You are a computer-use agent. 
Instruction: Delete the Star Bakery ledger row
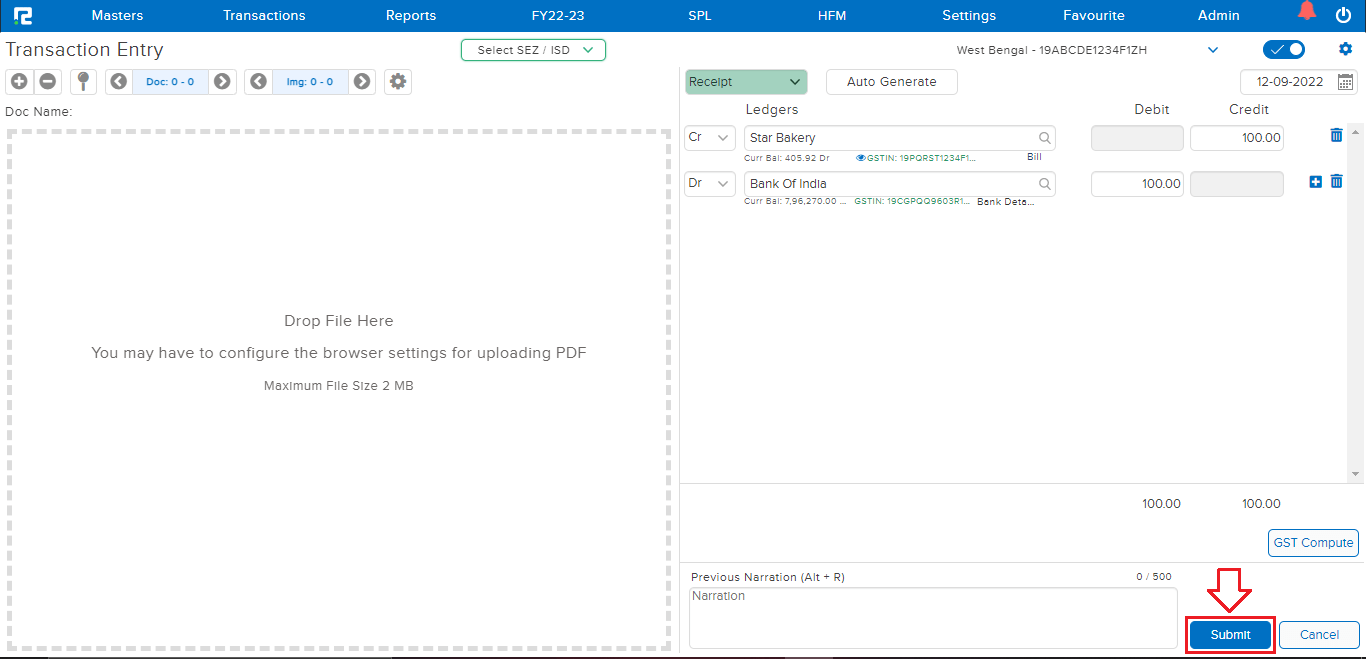point(1336,136)
